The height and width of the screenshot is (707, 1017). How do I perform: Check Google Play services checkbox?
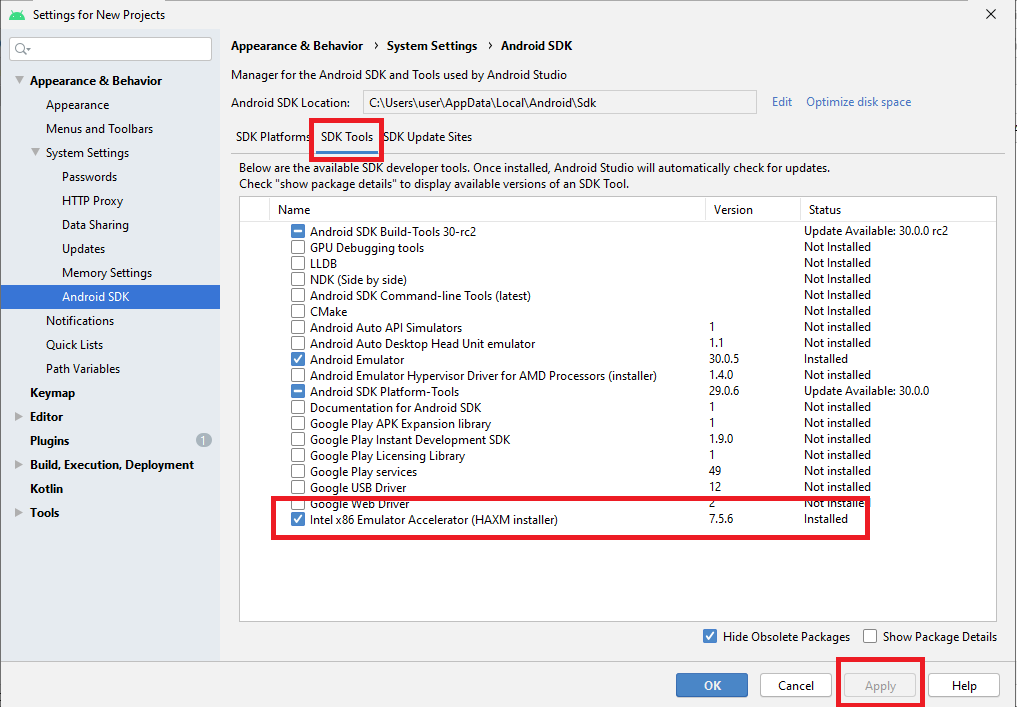click(298, 472)
